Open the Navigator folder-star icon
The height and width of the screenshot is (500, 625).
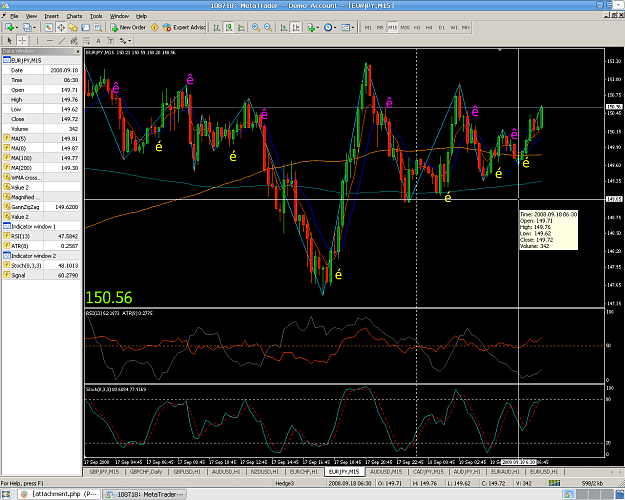tap(73, 27)
